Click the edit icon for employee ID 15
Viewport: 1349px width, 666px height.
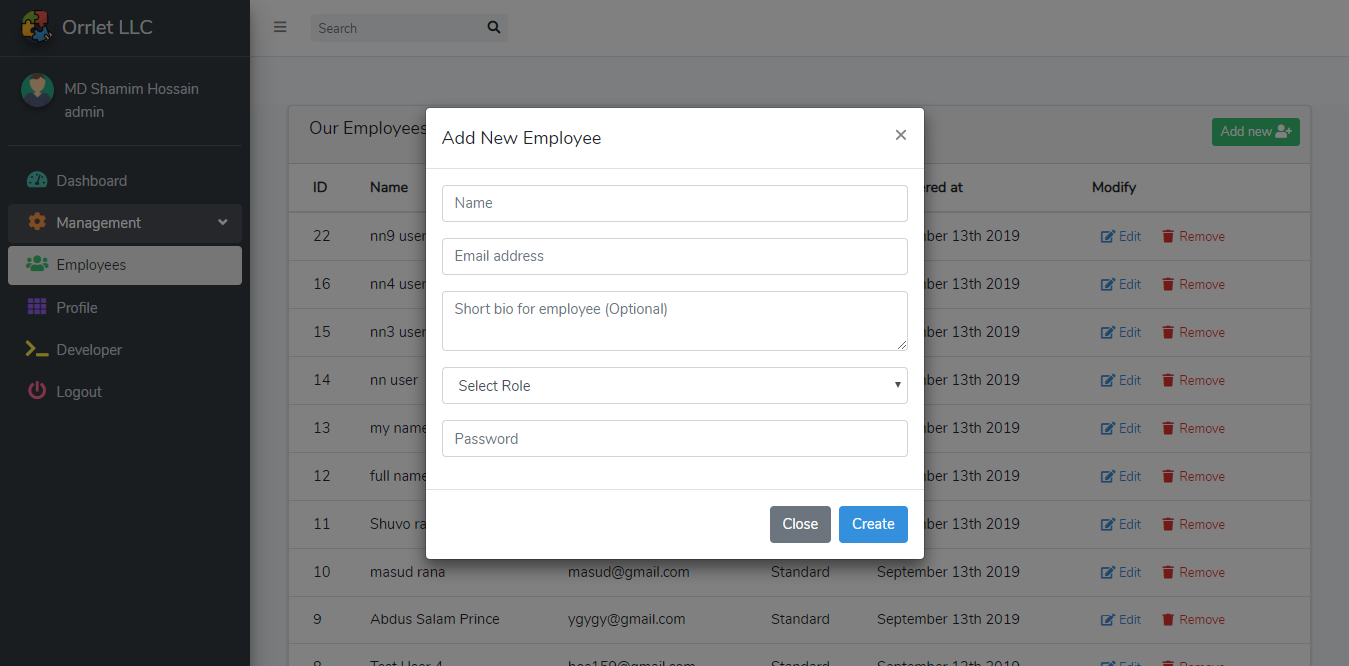click(x=1107, y=333)
